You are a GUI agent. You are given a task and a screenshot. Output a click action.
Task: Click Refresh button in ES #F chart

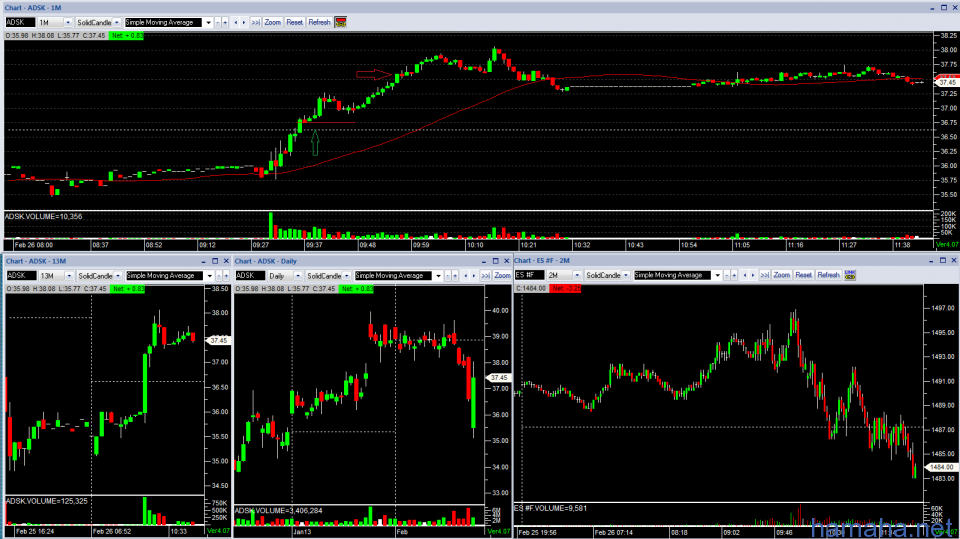pos(828,275)
